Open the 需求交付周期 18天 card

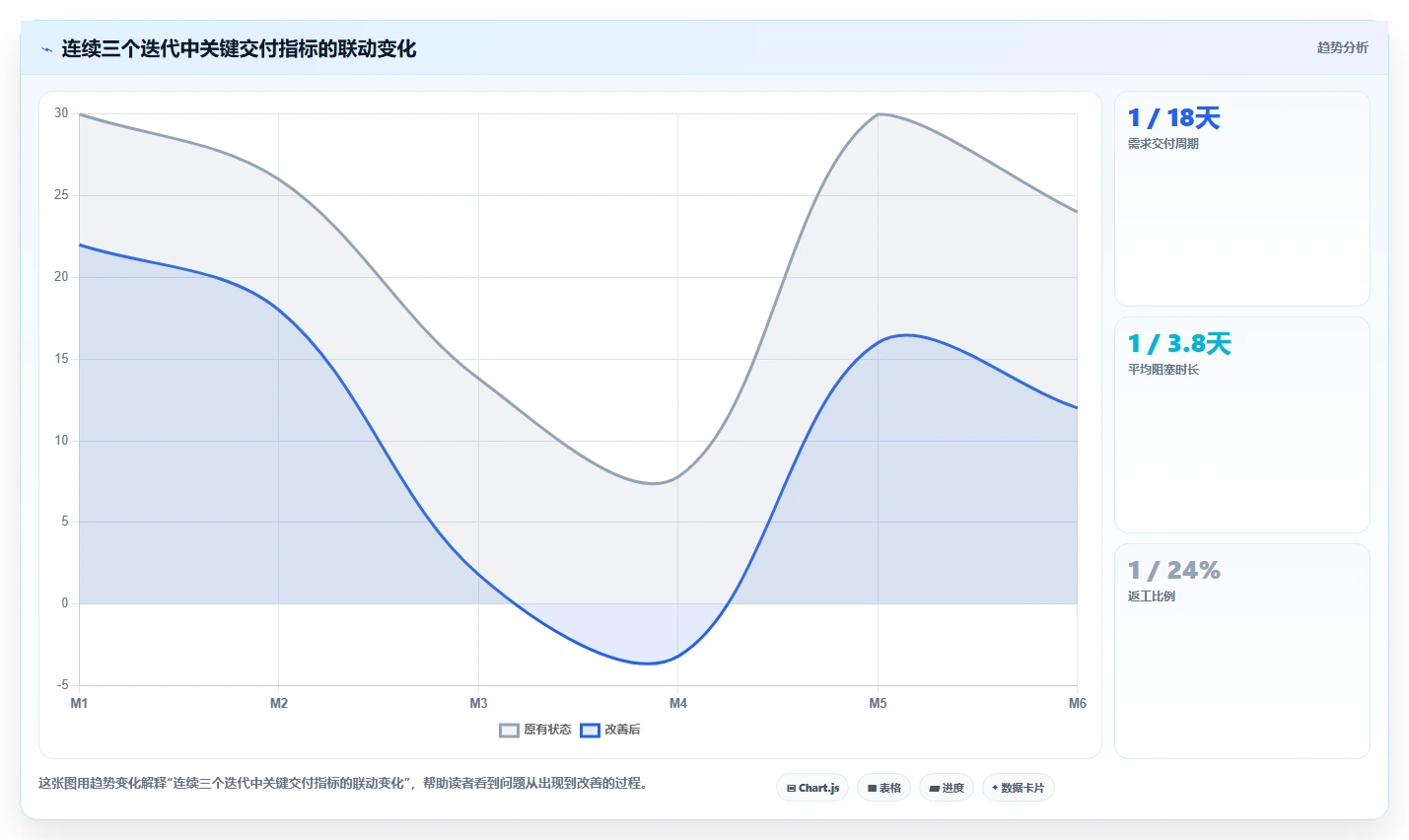click(x=1241, y=199)
